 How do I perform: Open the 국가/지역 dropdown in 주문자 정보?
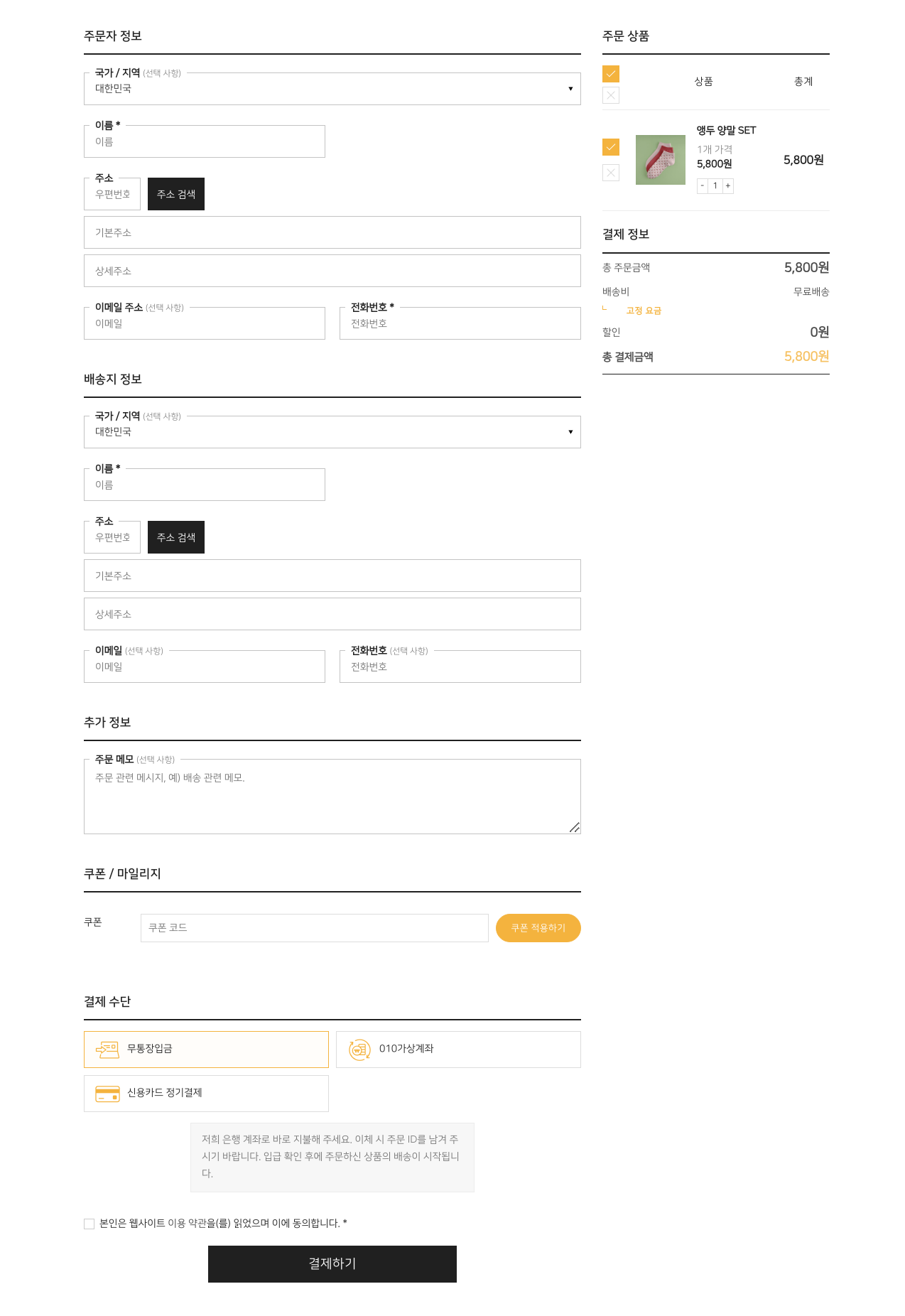click(332, 89)
